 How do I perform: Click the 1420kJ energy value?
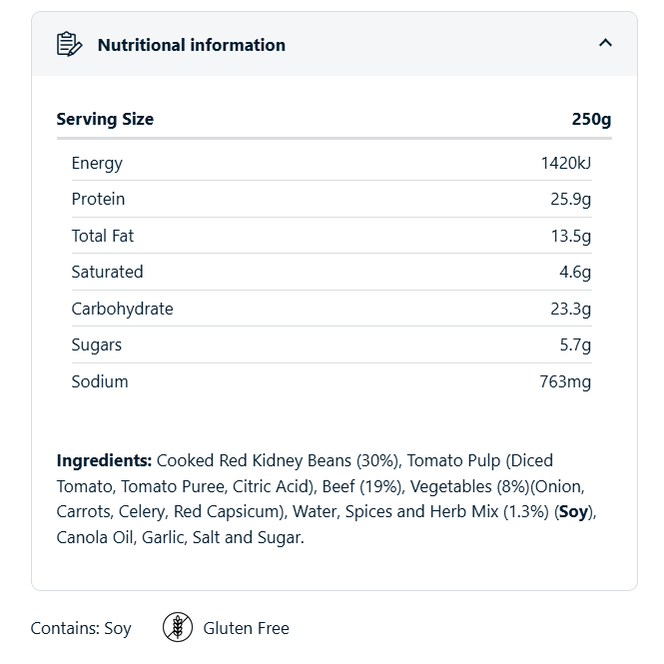tap(566, 163)
